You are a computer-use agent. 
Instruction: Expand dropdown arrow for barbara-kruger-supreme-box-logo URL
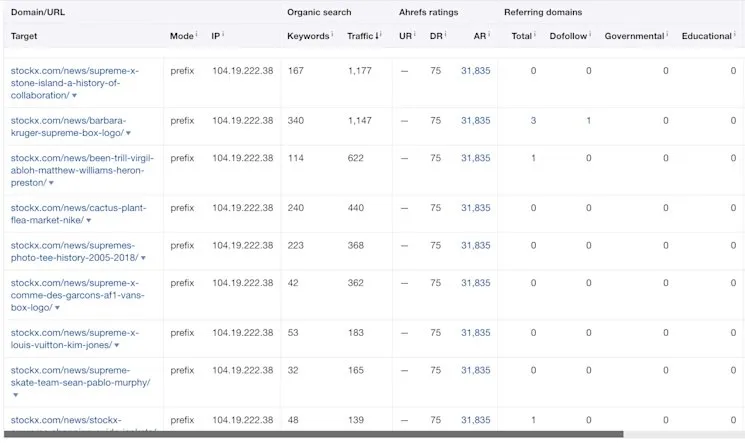[128, 133]
